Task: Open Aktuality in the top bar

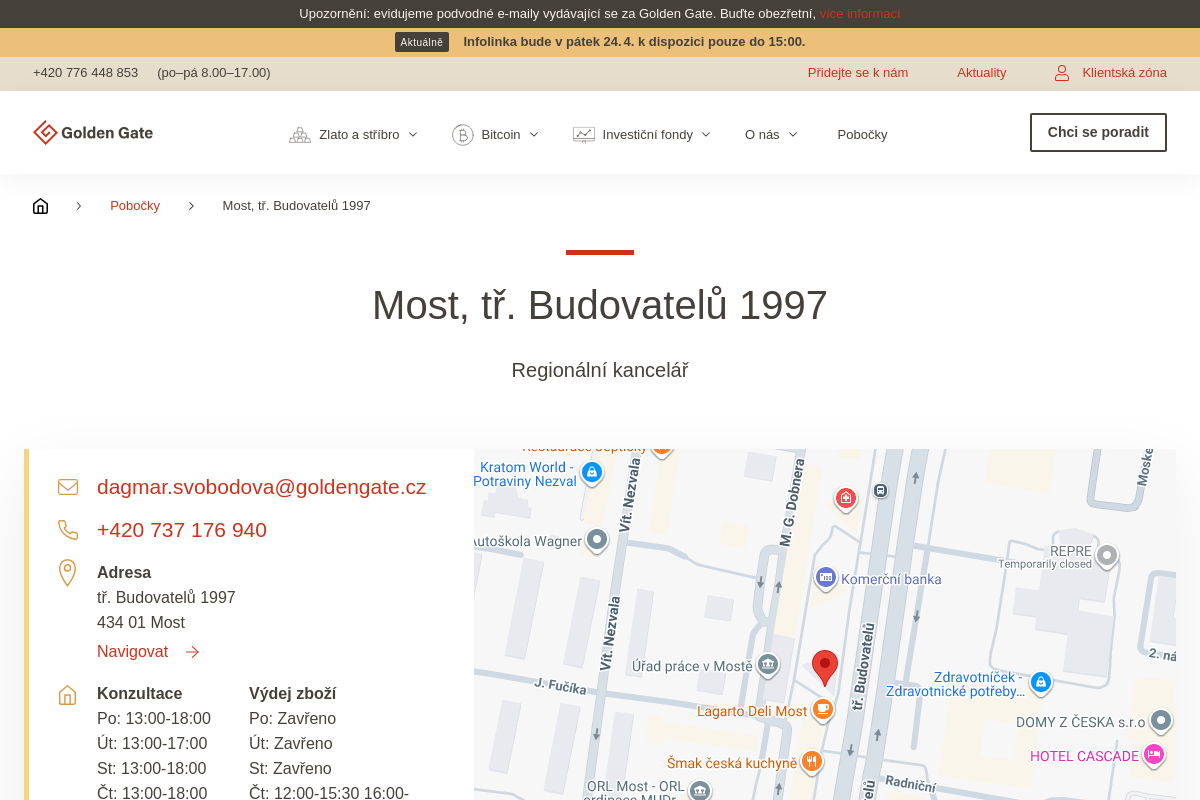Action: 981,73
